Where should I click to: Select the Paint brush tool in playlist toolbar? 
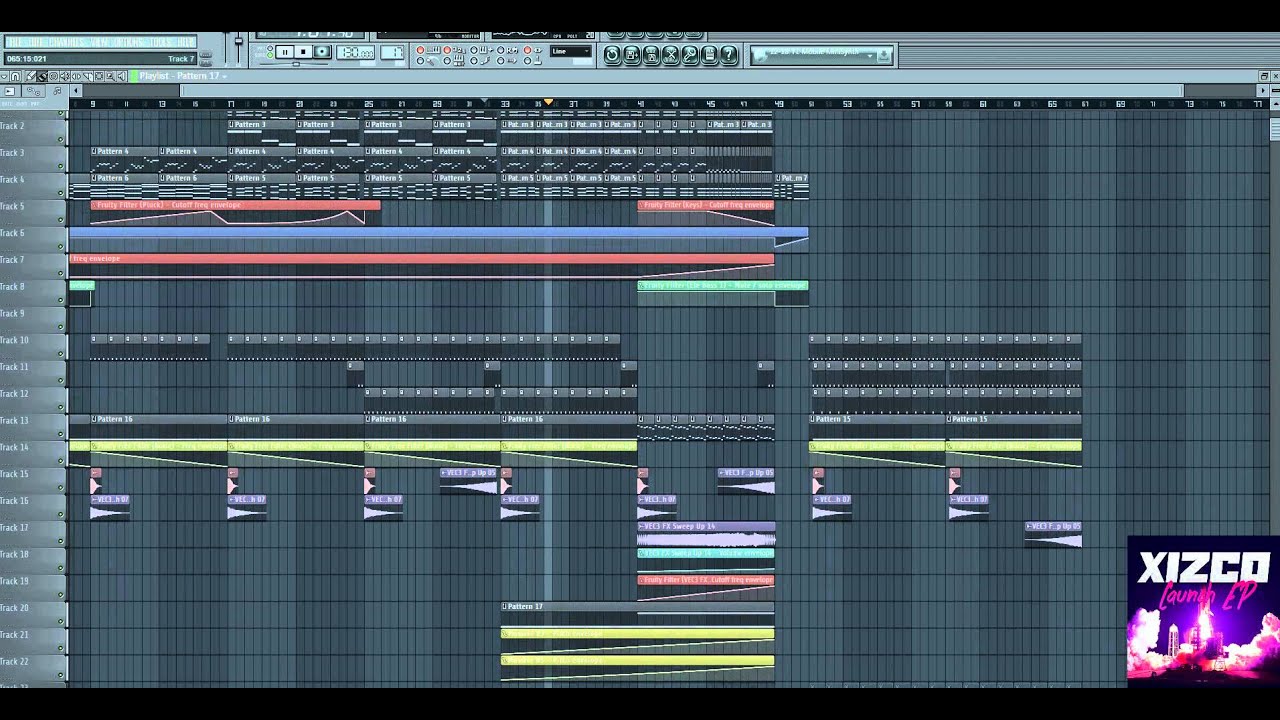pyautogui.click(x=42, y=76)
